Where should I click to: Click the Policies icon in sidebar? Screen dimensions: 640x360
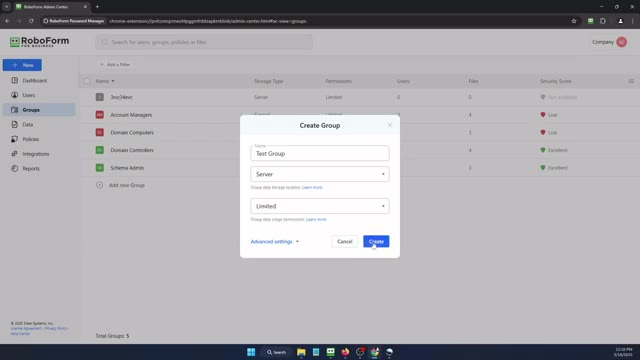(x=15, y=139)
